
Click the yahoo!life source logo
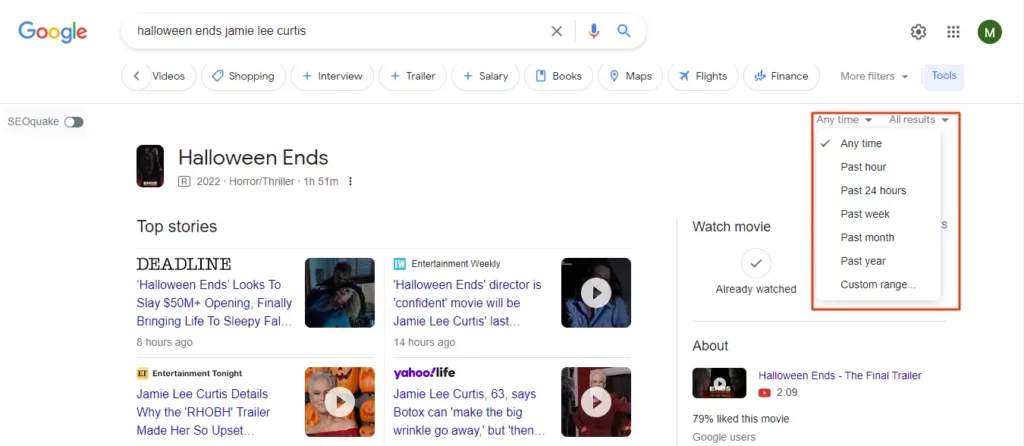click(x=424, y=373)
